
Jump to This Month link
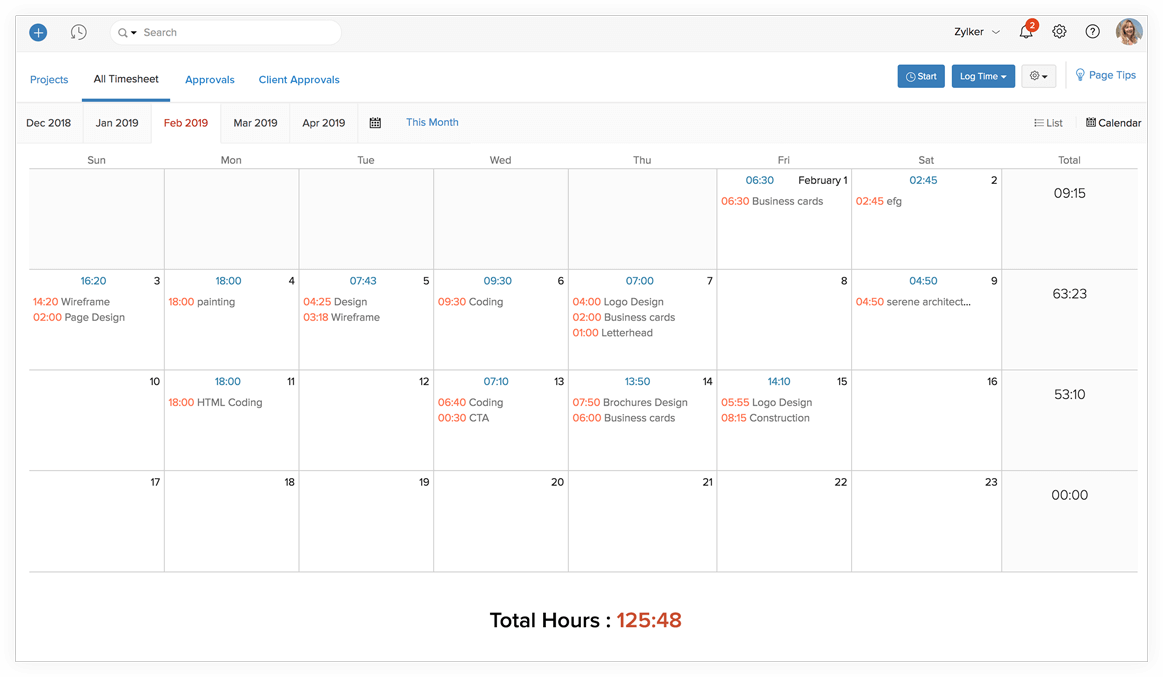[432, 122]
